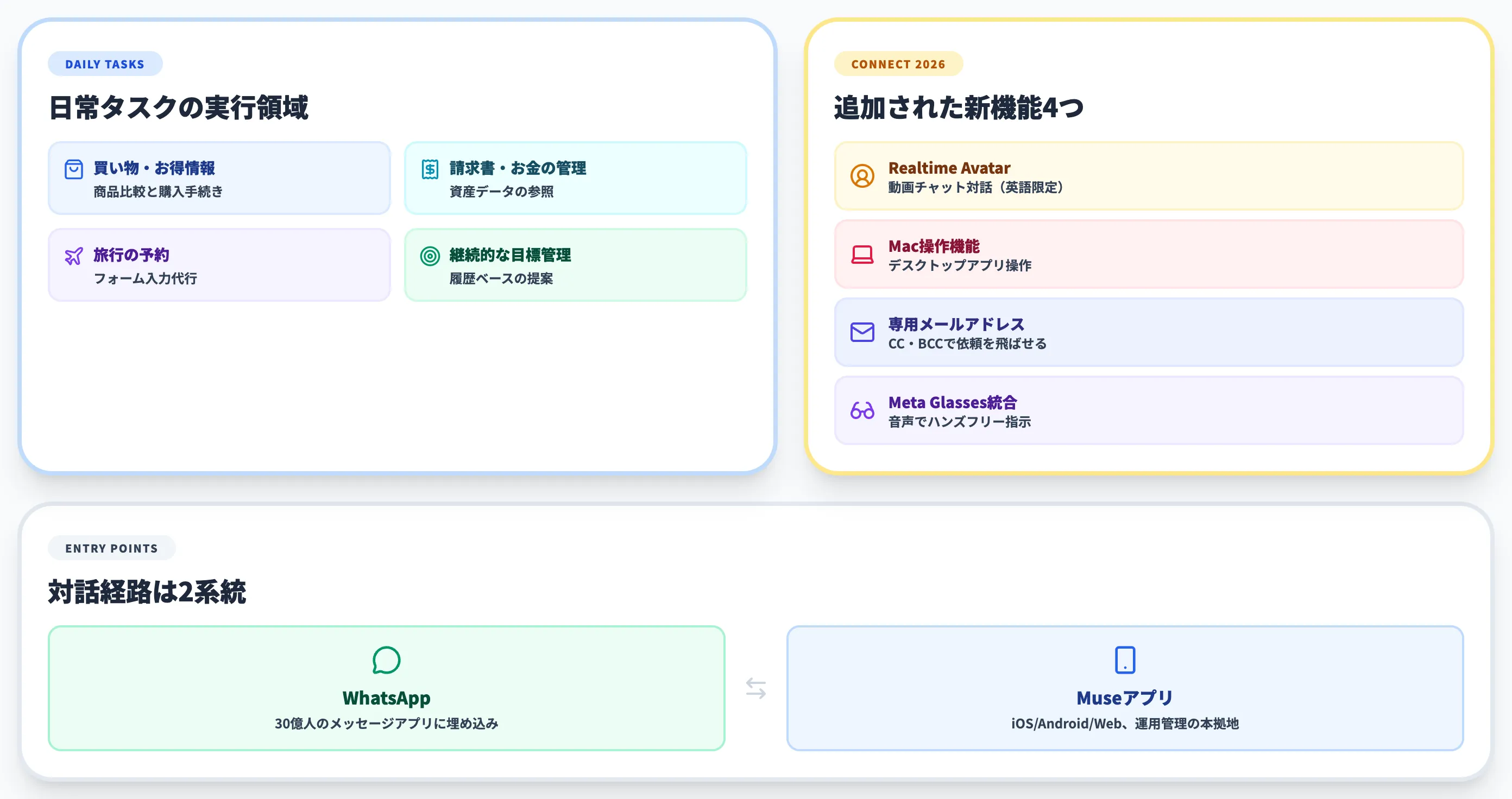The image size is (1512, 799).
Task: Click the text CC・BCCで依頼を飛ばせる
Action: [x=967, y=344]
